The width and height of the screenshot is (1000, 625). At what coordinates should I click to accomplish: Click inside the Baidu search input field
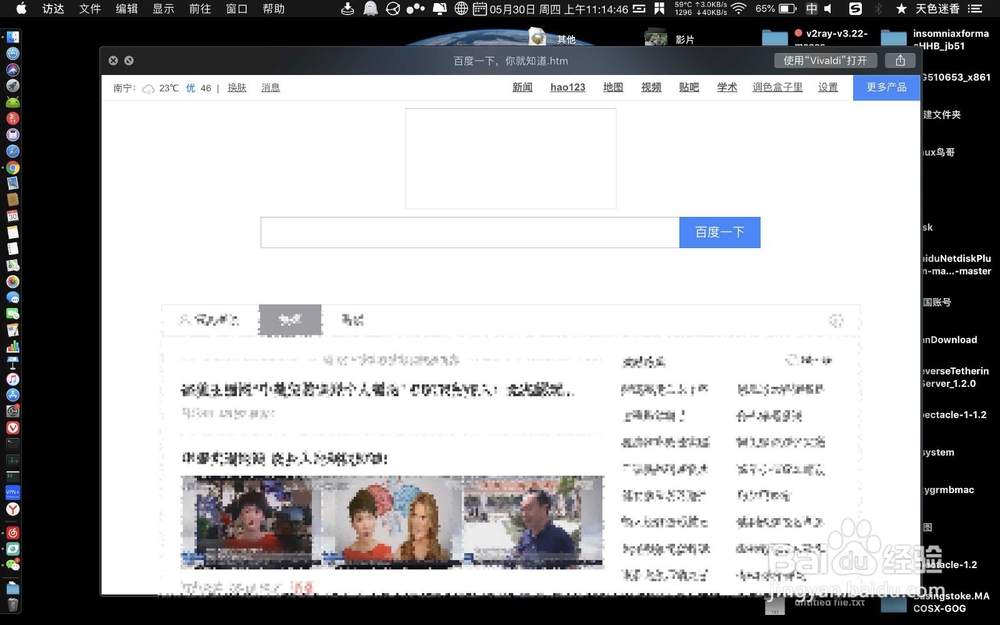[x=470, y=232]
